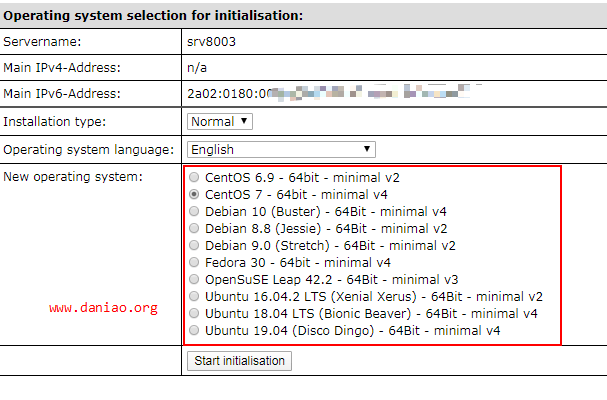Click the servername value srv8003

(x=211, y=41)
